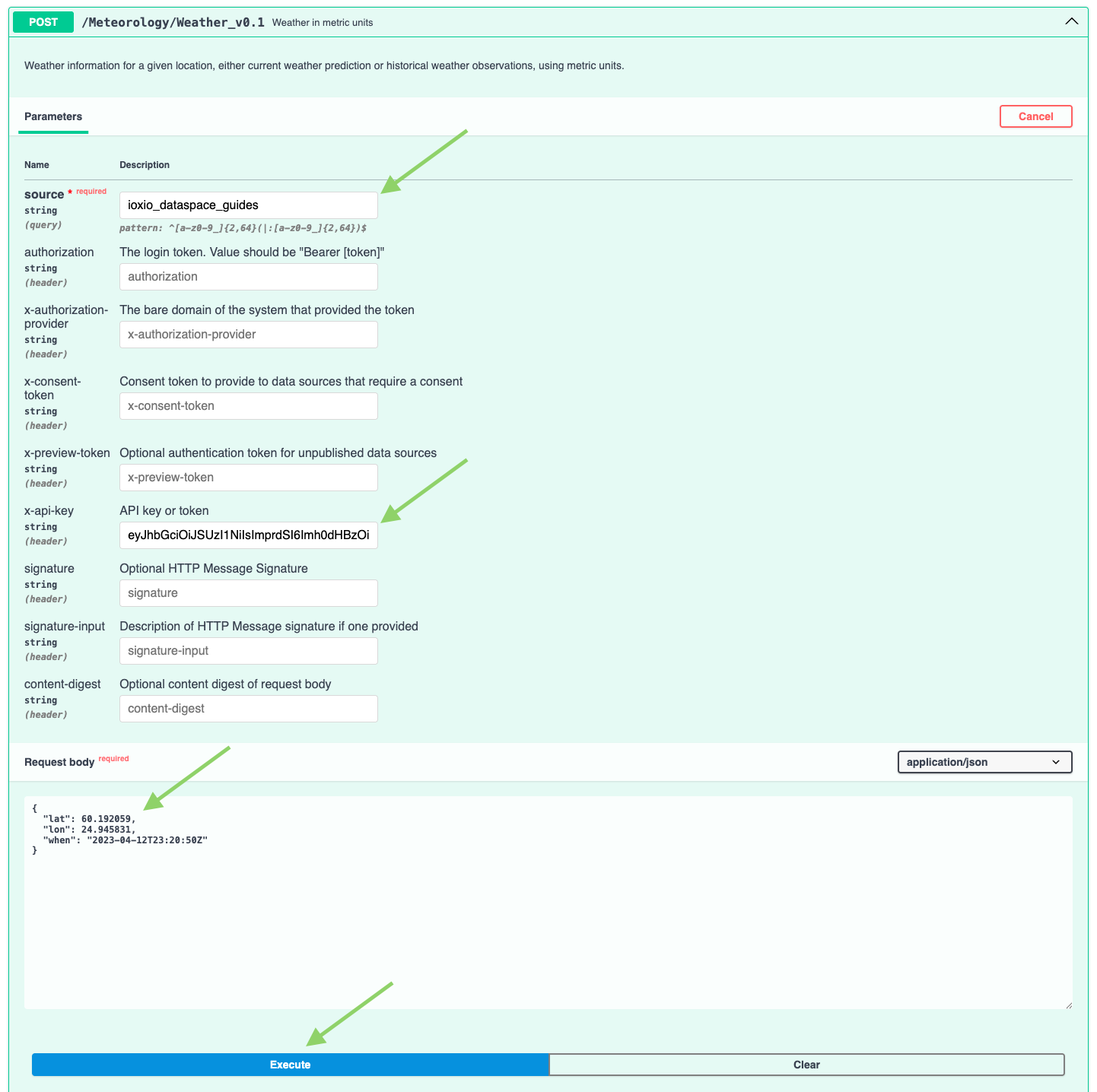Click the signature-input text field

click(x=248, y=651)
